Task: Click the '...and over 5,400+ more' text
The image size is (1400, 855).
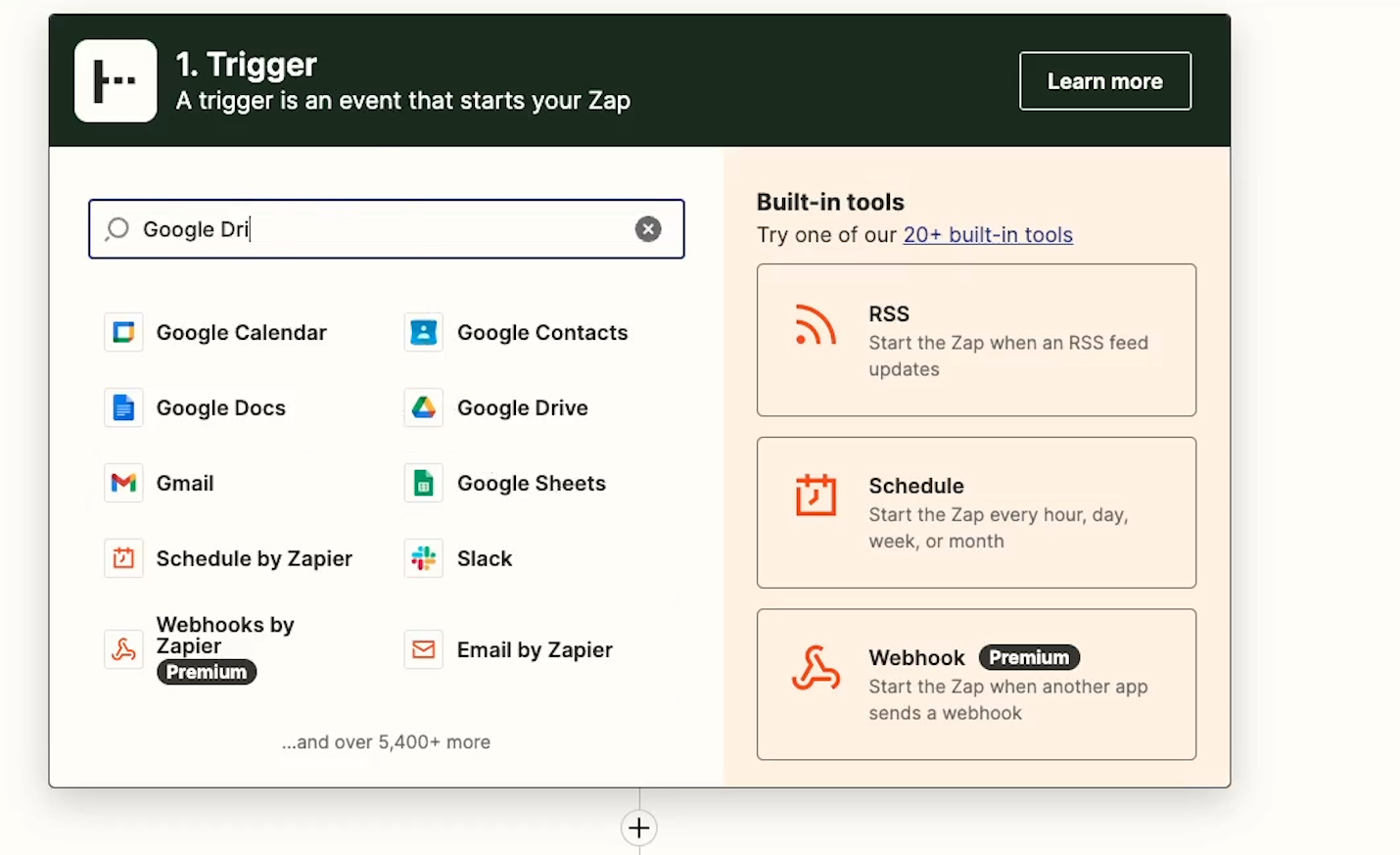Action: click(x=387, y=742)
